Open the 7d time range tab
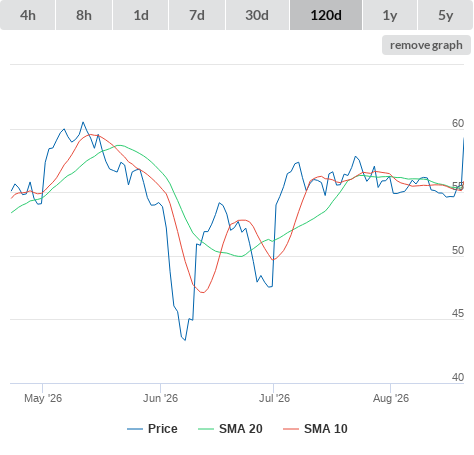Screen dimensions: 474x455 pyautogui.click(x=197, y=15)
